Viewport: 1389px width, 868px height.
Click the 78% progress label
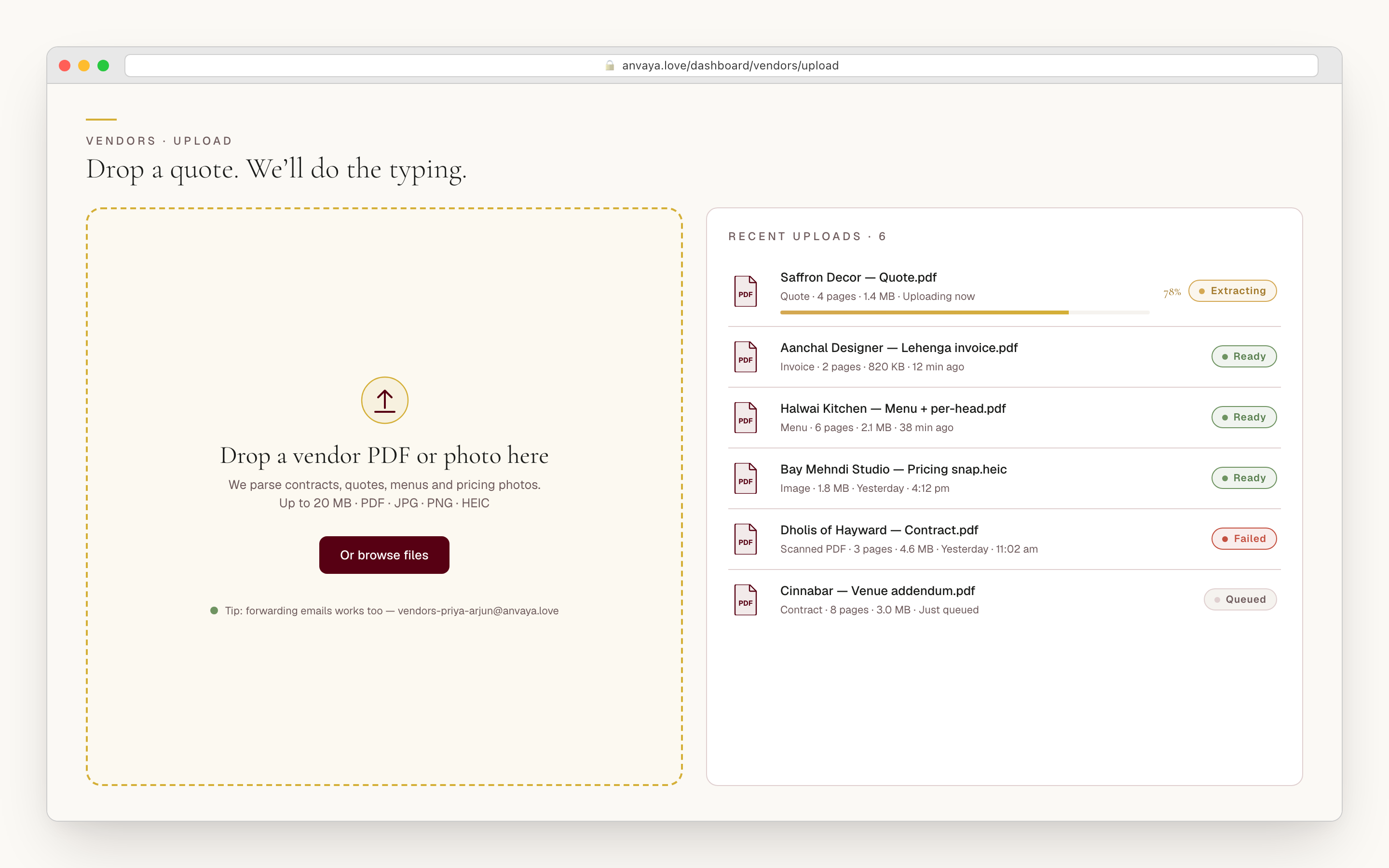click(1172, 292)
